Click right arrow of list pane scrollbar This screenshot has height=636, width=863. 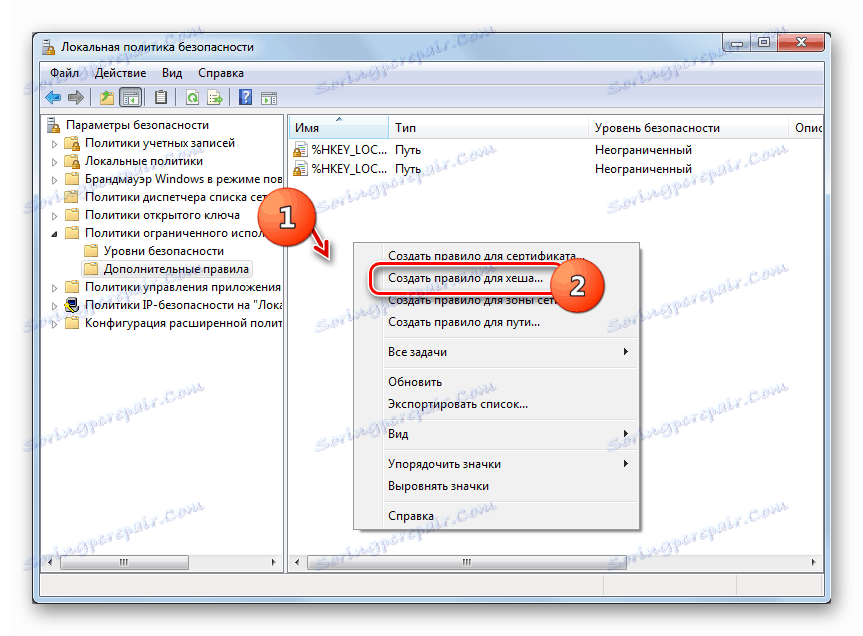[813, 562]
